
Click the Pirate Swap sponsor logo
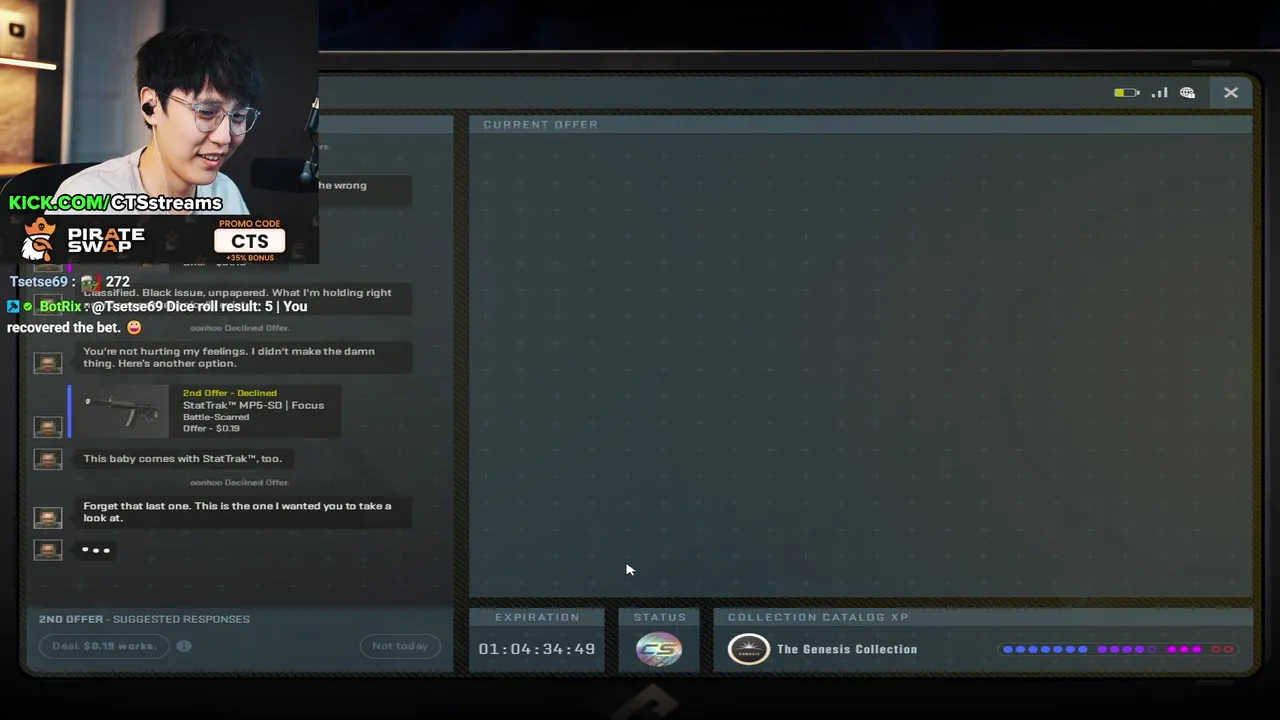(84, 240)
